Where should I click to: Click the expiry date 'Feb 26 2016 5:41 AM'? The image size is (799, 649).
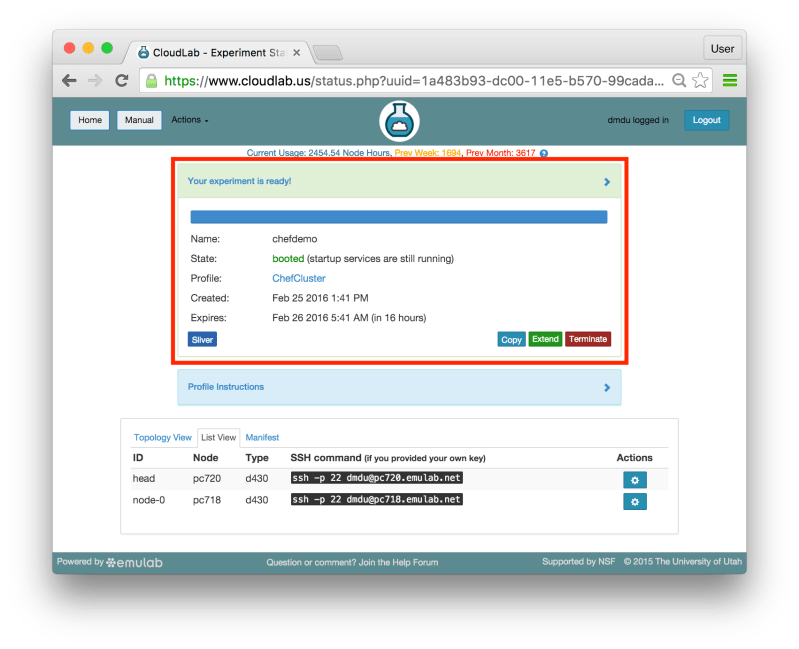(320, 318)
